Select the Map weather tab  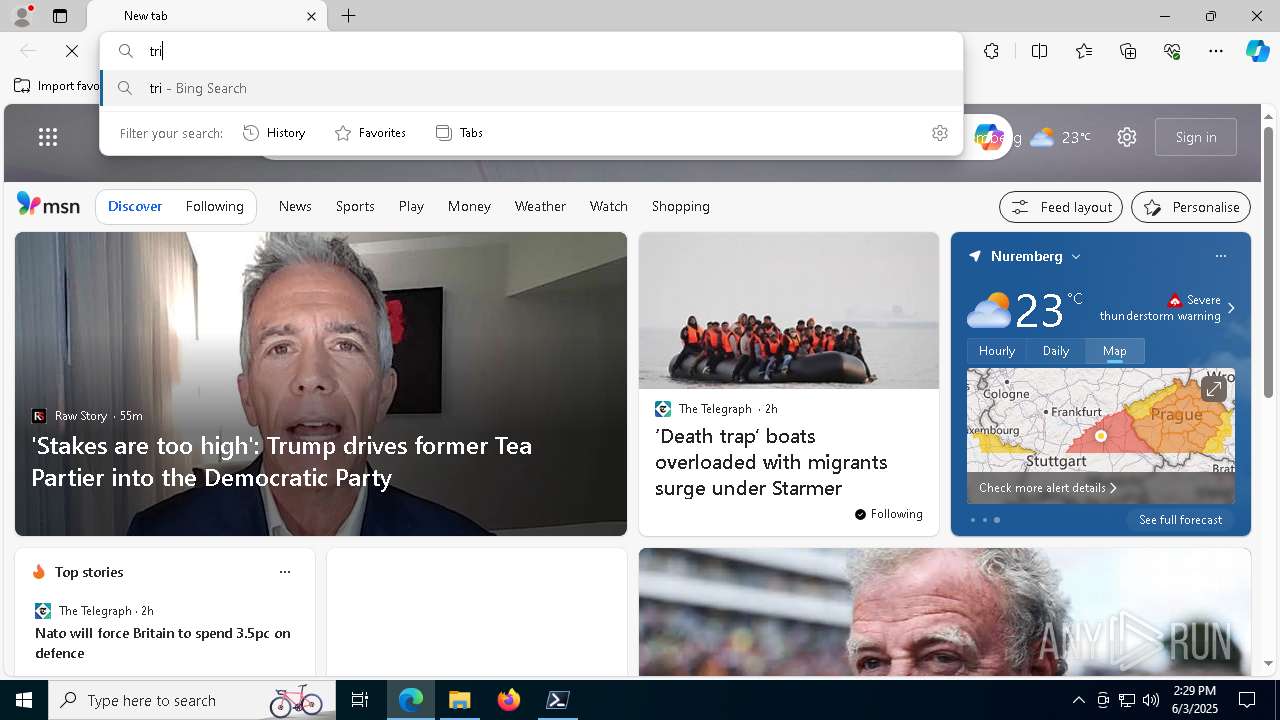pos(1114,351)
